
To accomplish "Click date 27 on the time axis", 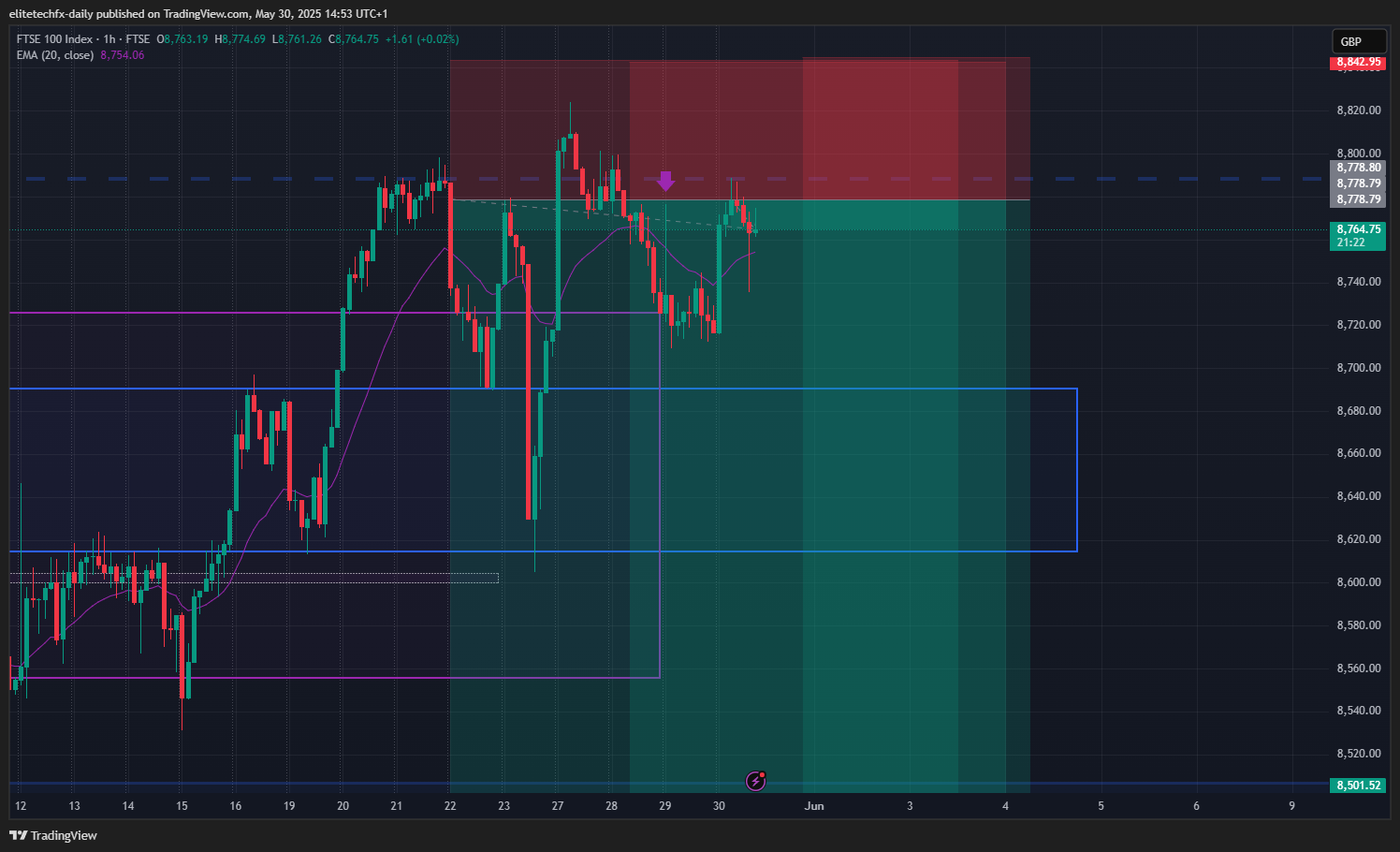I will (558, 806).
